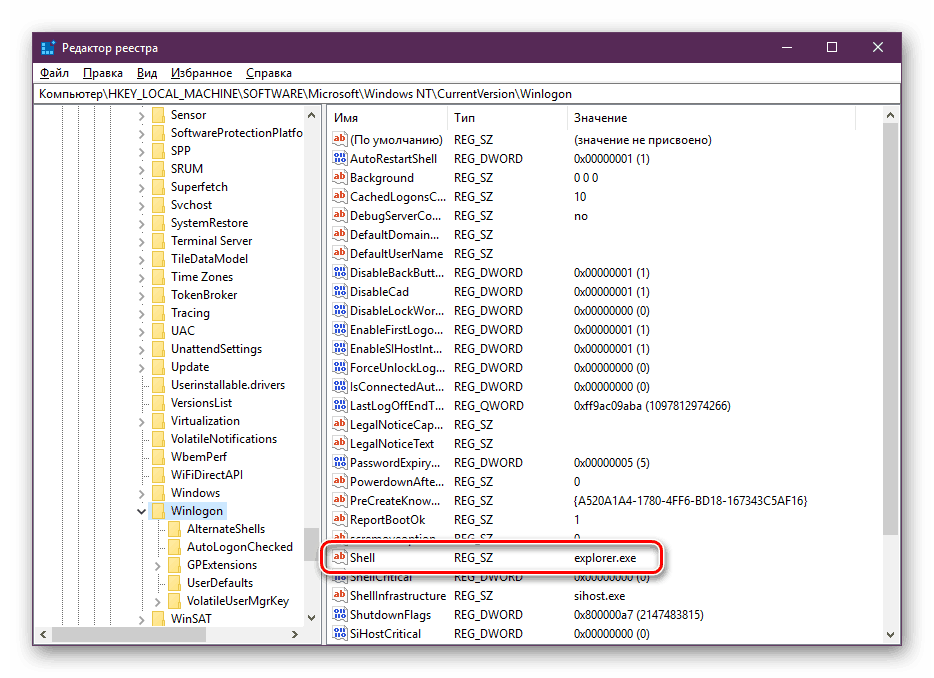Click the Winlogon folder icon
The image size is (934, 678).
(x=158, y=511)
